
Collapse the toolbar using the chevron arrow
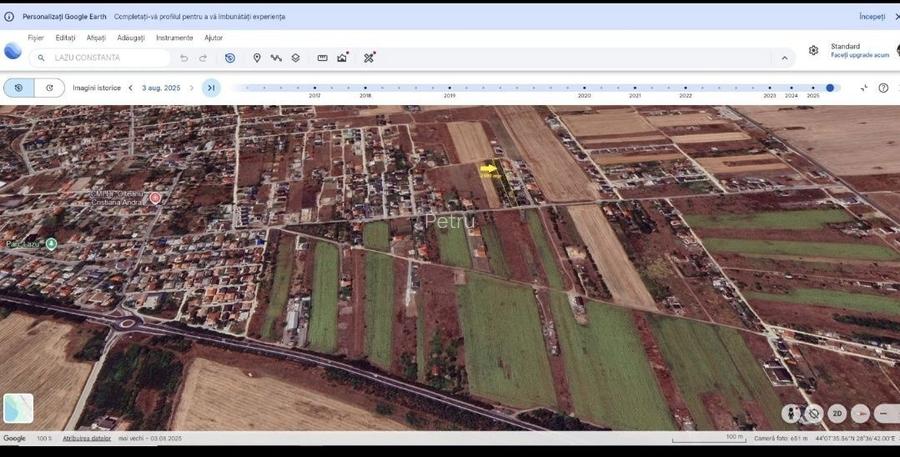785,58
